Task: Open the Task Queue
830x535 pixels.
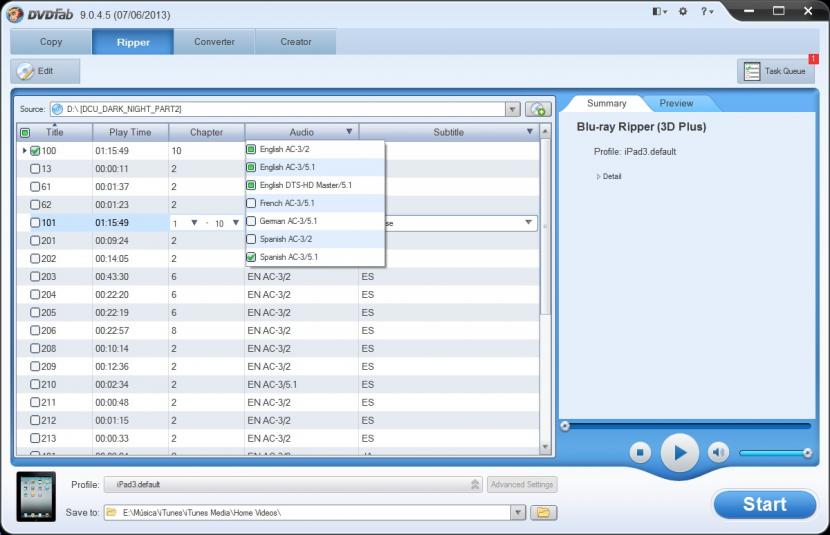Action: pos(775,71)
